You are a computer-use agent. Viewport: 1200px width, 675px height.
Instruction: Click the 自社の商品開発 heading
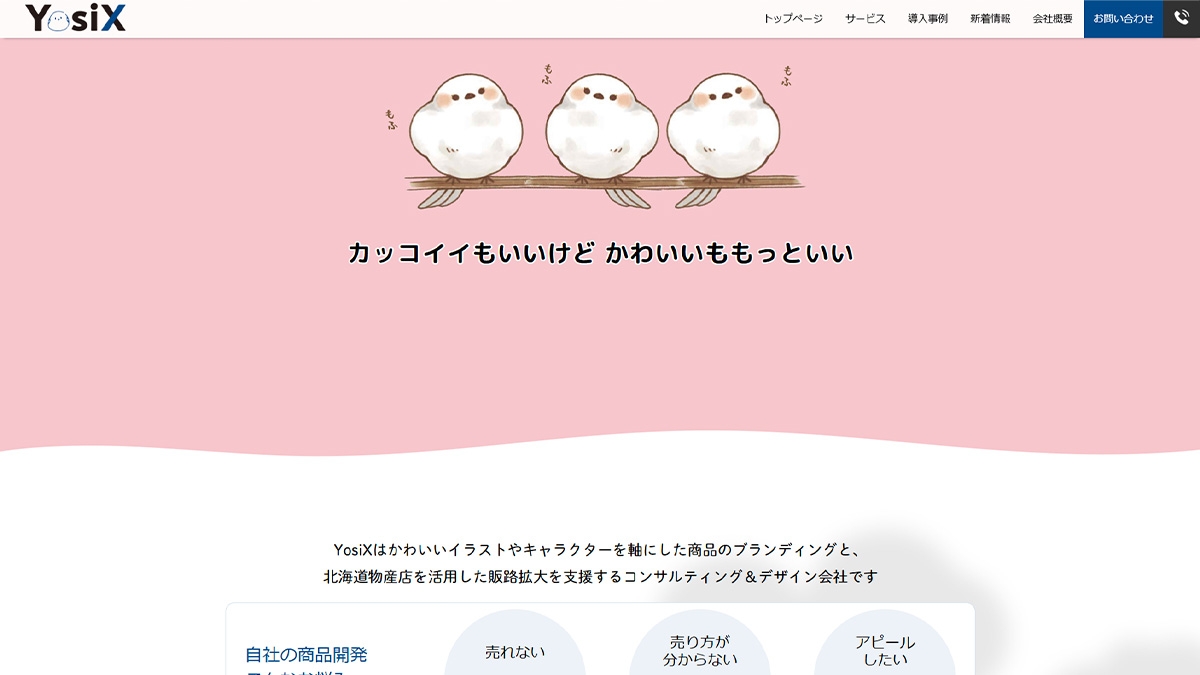306,655
